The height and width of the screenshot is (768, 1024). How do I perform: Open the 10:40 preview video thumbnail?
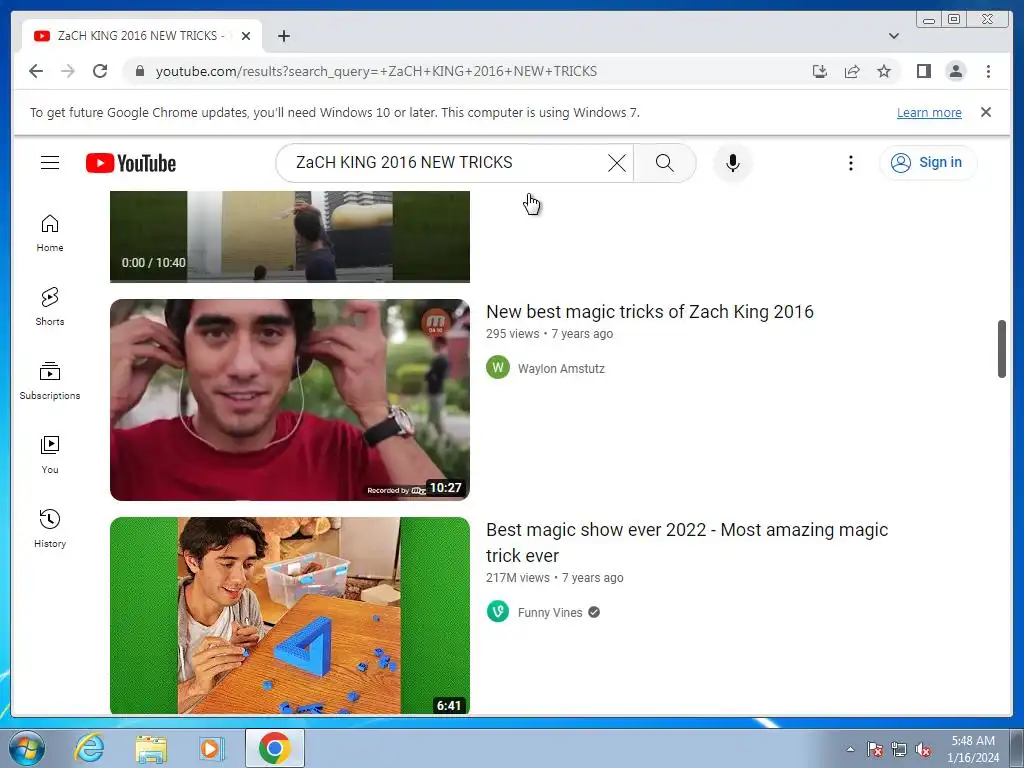click(290, 236)
